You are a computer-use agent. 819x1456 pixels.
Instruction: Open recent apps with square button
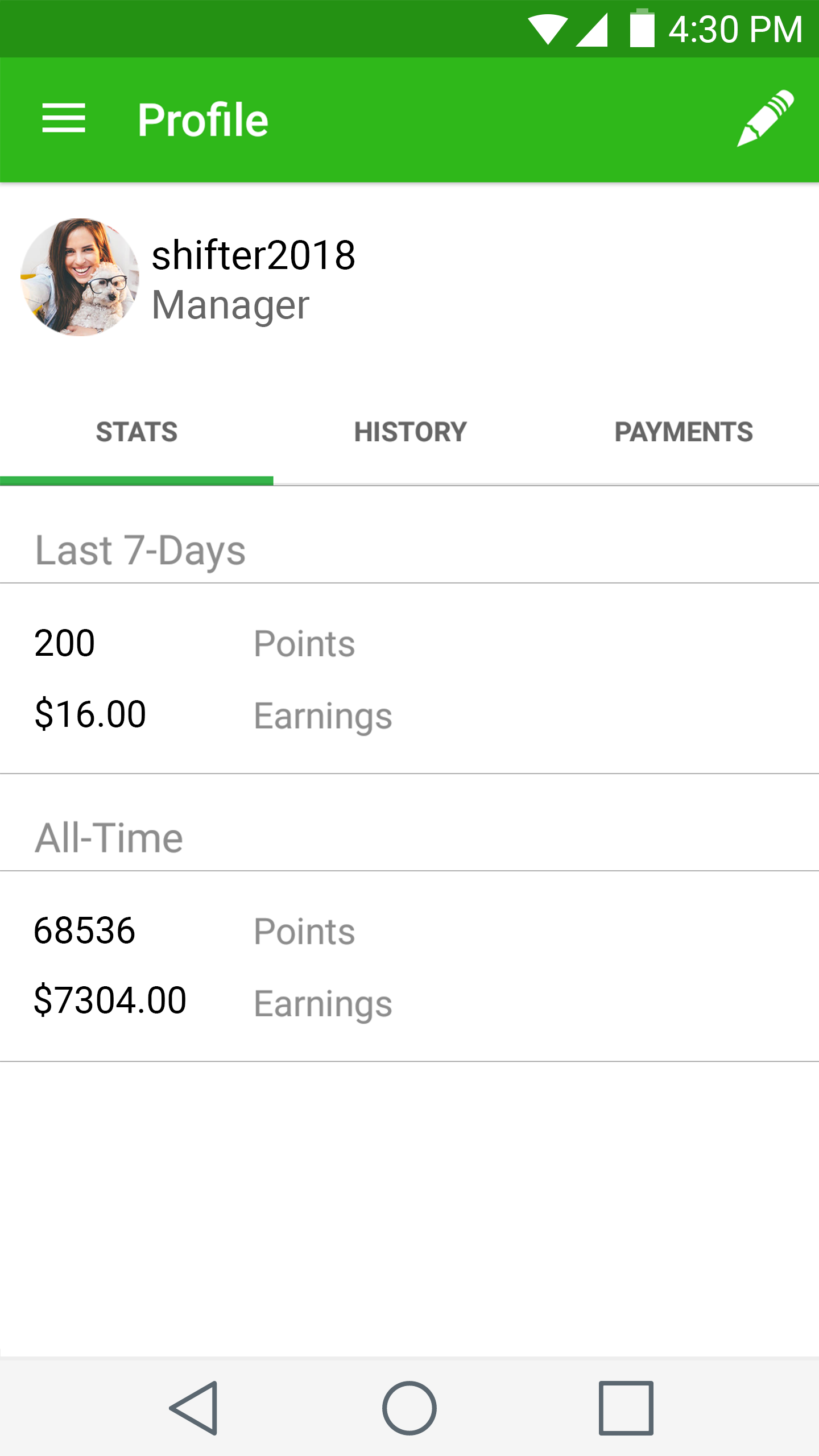pos(626,1408)
